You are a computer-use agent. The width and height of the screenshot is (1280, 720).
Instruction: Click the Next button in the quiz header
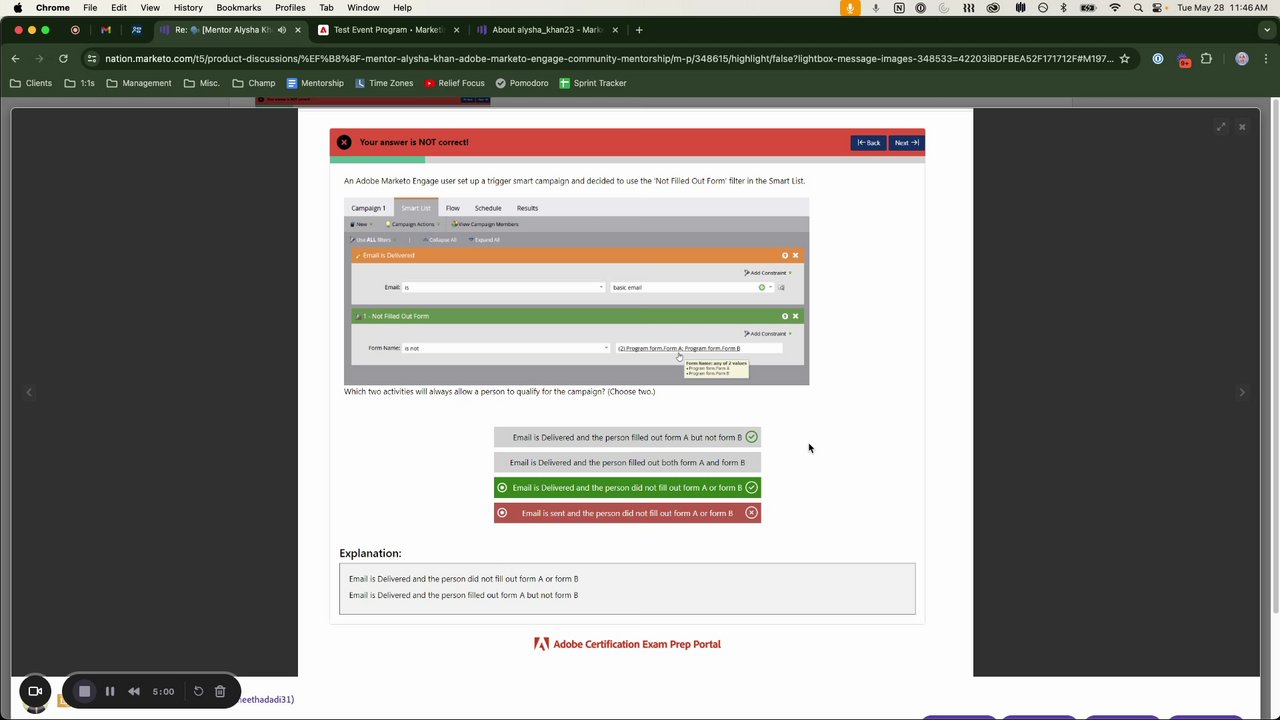906,142
